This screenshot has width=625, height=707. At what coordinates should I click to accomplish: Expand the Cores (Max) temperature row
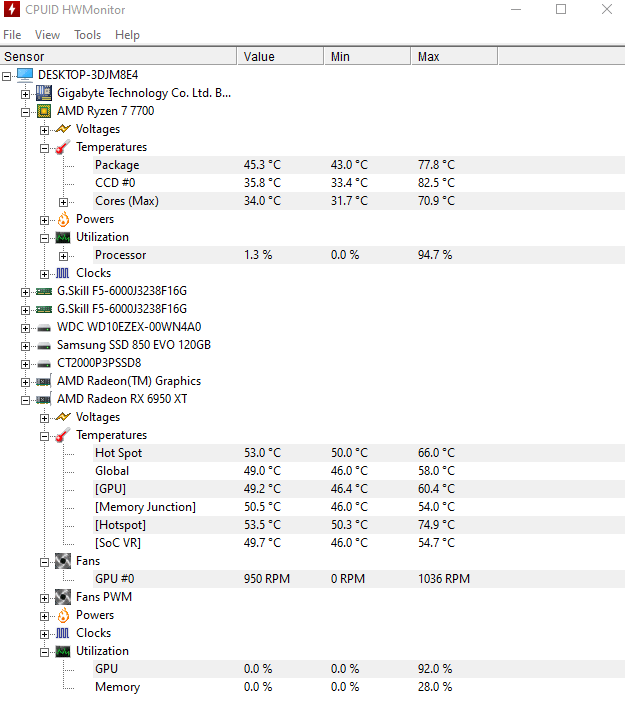point(64,201)
